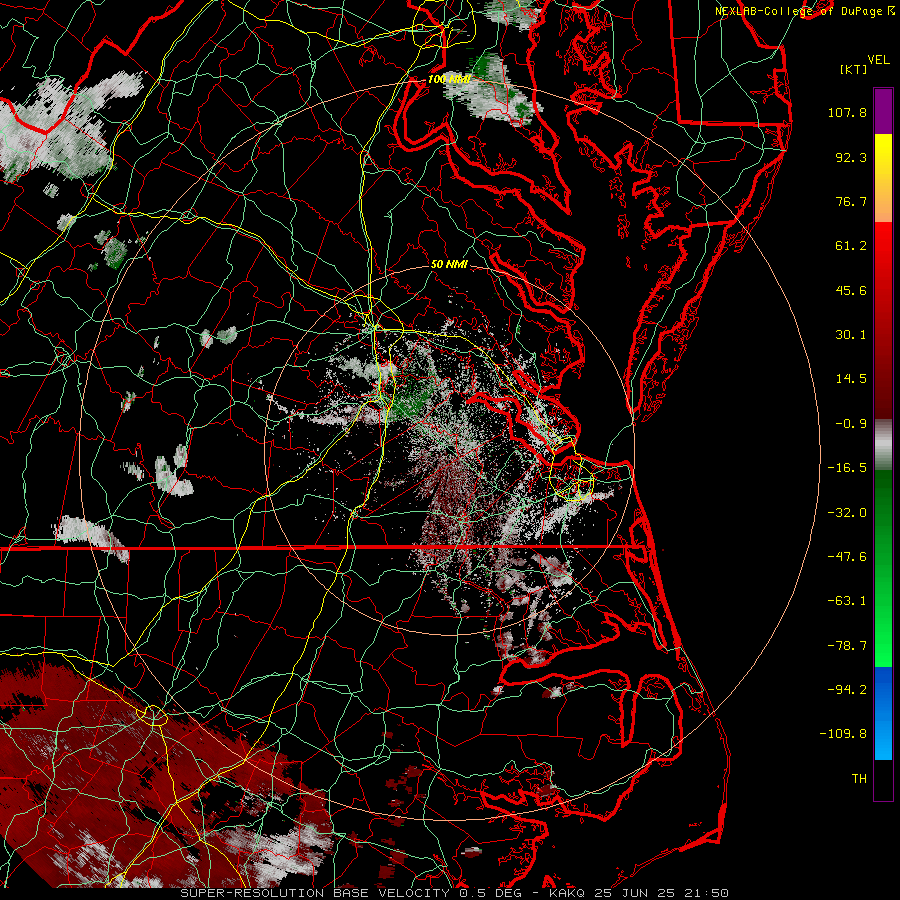Click the -63.1 legend value
The image size is (900, 900).
tap(847, 601)
